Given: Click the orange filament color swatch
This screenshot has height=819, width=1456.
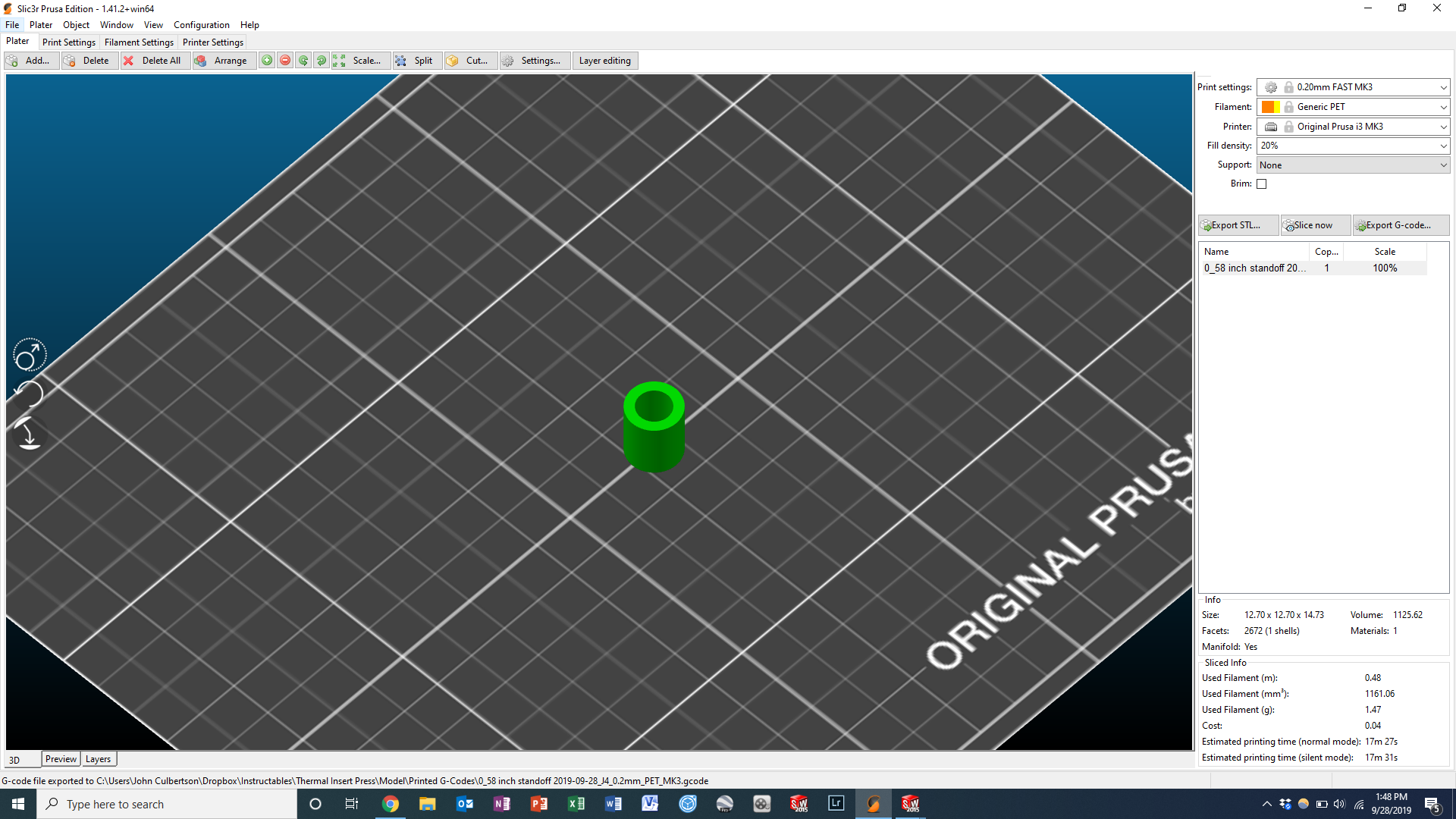Looking at the screenshot, I should [1269, 107].
